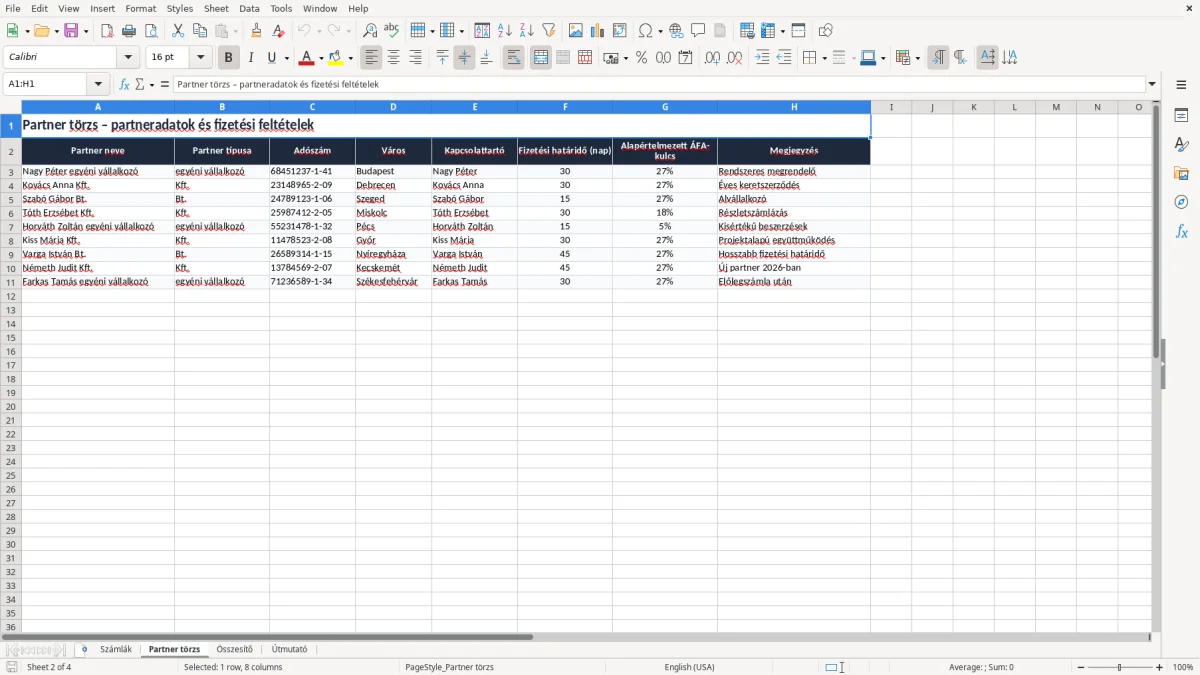Open the background color dropdown arrow
The height and width of the screenshot is (675, 1200).
(x=351, y=58)
